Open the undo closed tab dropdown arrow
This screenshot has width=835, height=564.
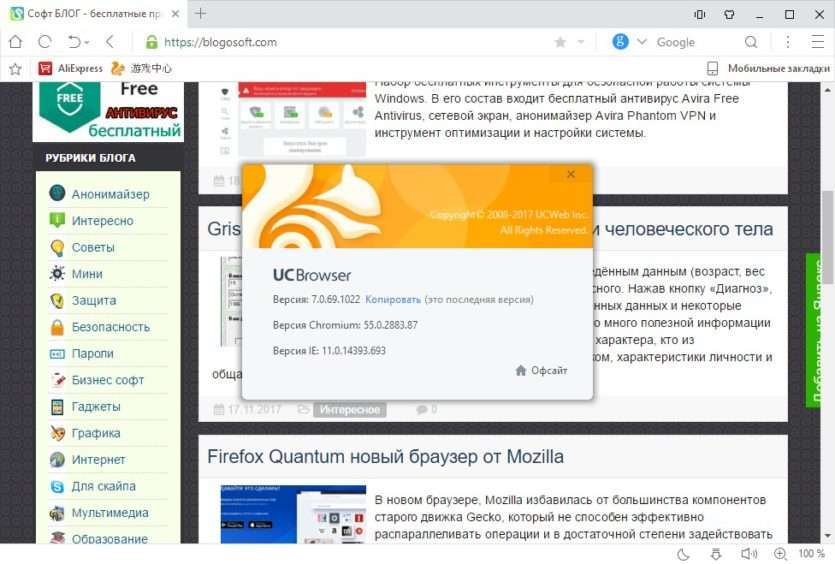[x=87, y=43]
